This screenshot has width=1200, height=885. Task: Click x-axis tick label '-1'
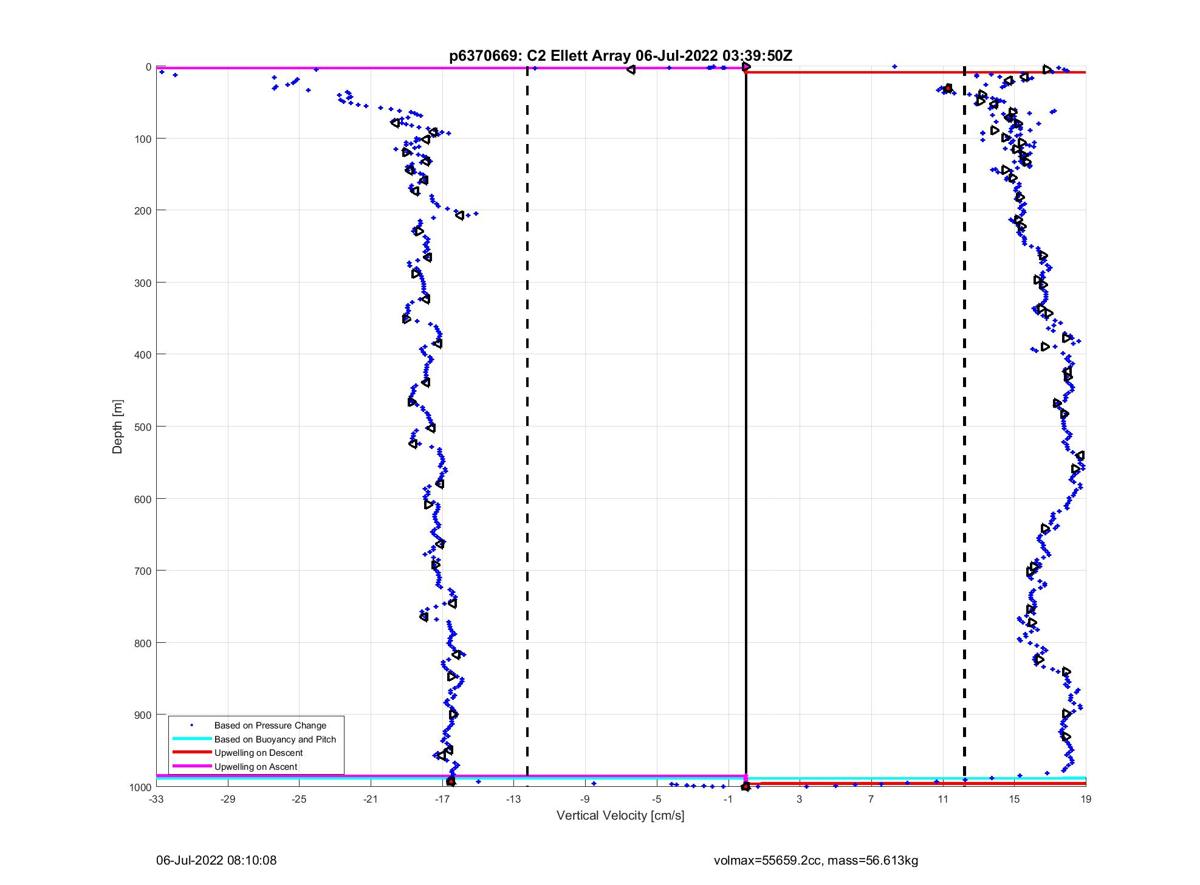(x=728, y=800)
